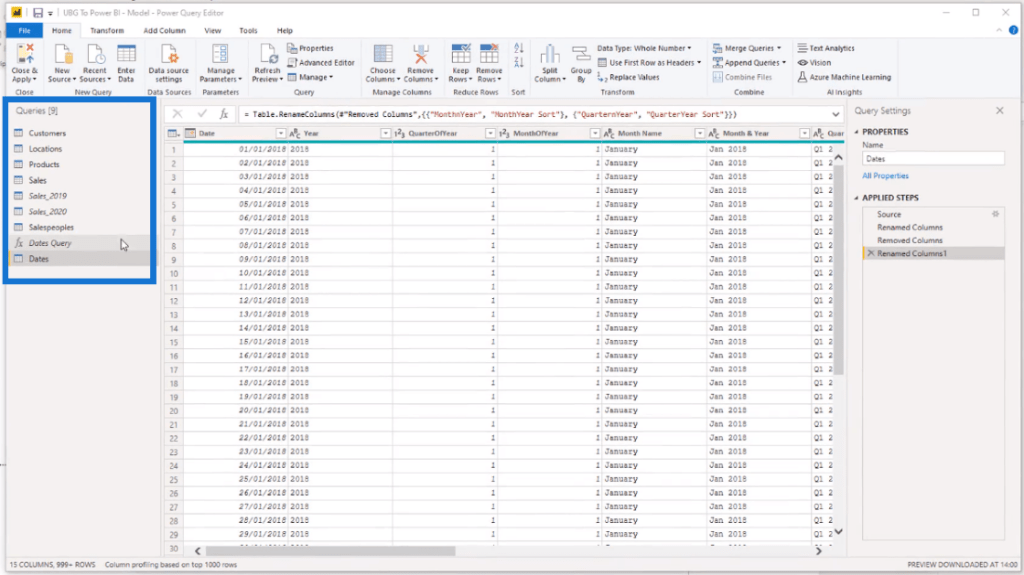Open the Manage query dropdown
Viewport: 1024px width, 575px height.
pyautogui.click(x=310, y=77)
